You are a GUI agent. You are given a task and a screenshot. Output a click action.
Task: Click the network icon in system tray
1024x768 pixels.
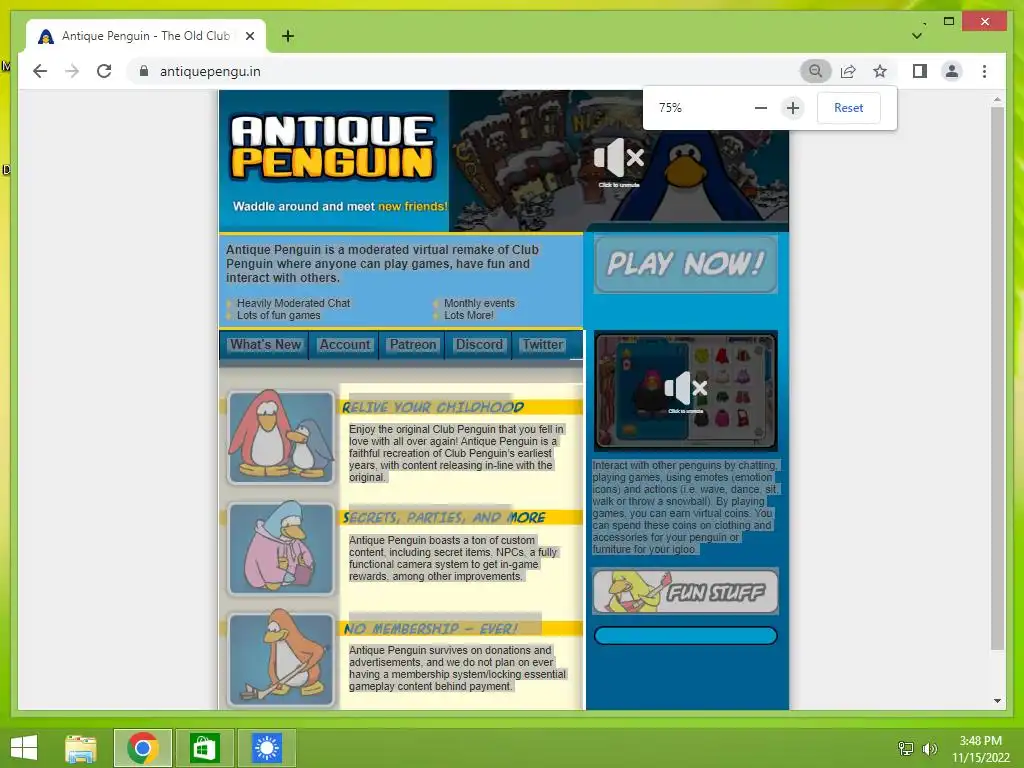906,748
